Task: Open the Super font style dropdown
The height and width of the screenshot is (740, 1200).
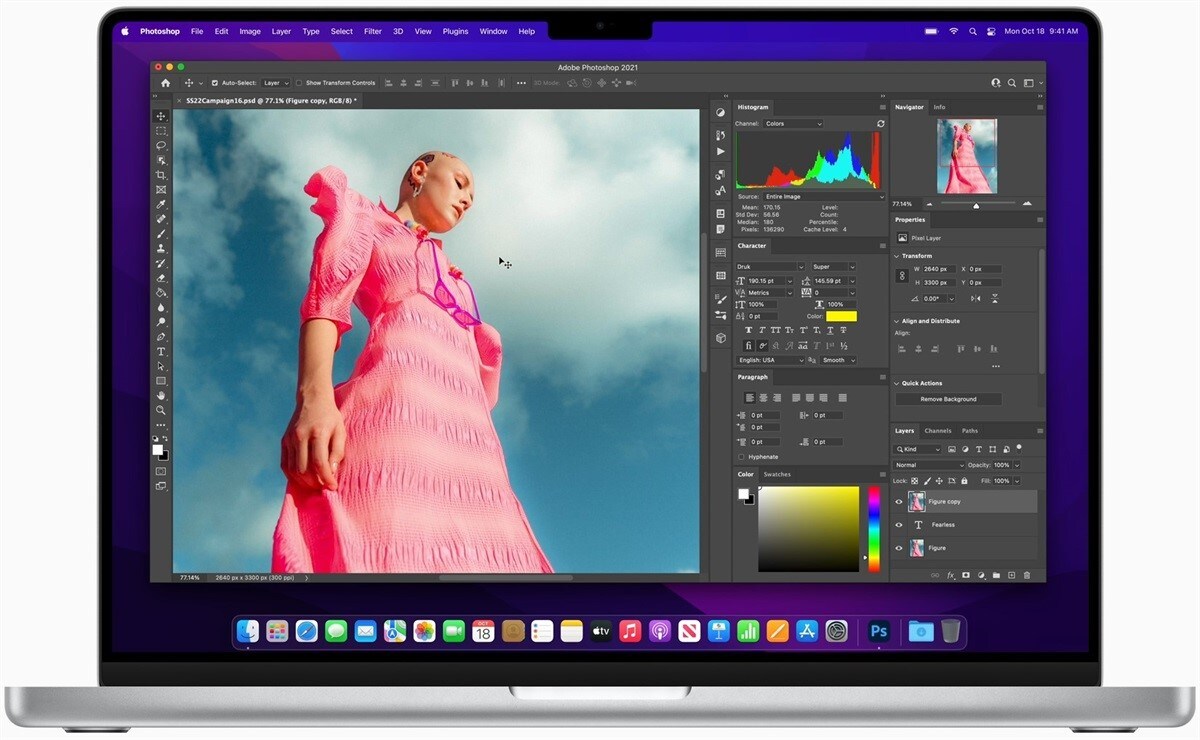Action: [x=834, y=267]
